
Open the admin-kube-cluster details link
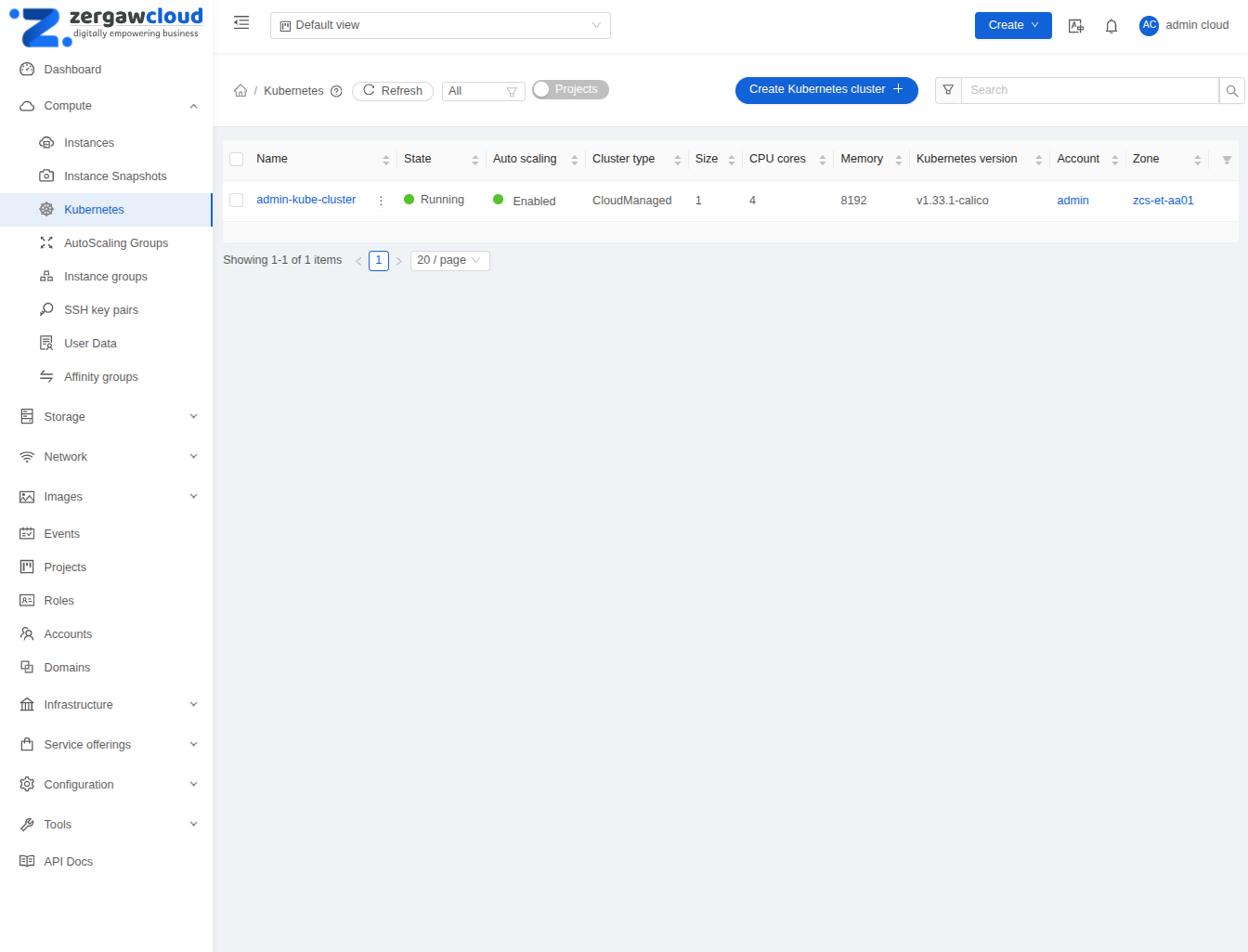coord(305,200)
